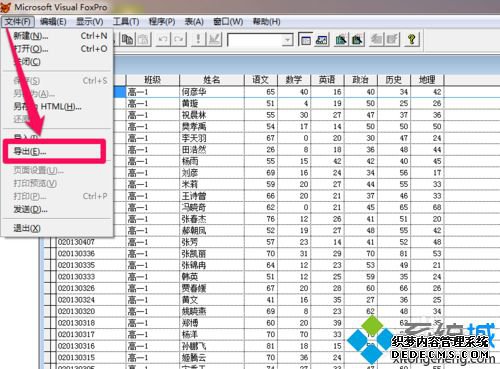
Task: Select the name cell 米莉
Action: (x=212, y=184)
